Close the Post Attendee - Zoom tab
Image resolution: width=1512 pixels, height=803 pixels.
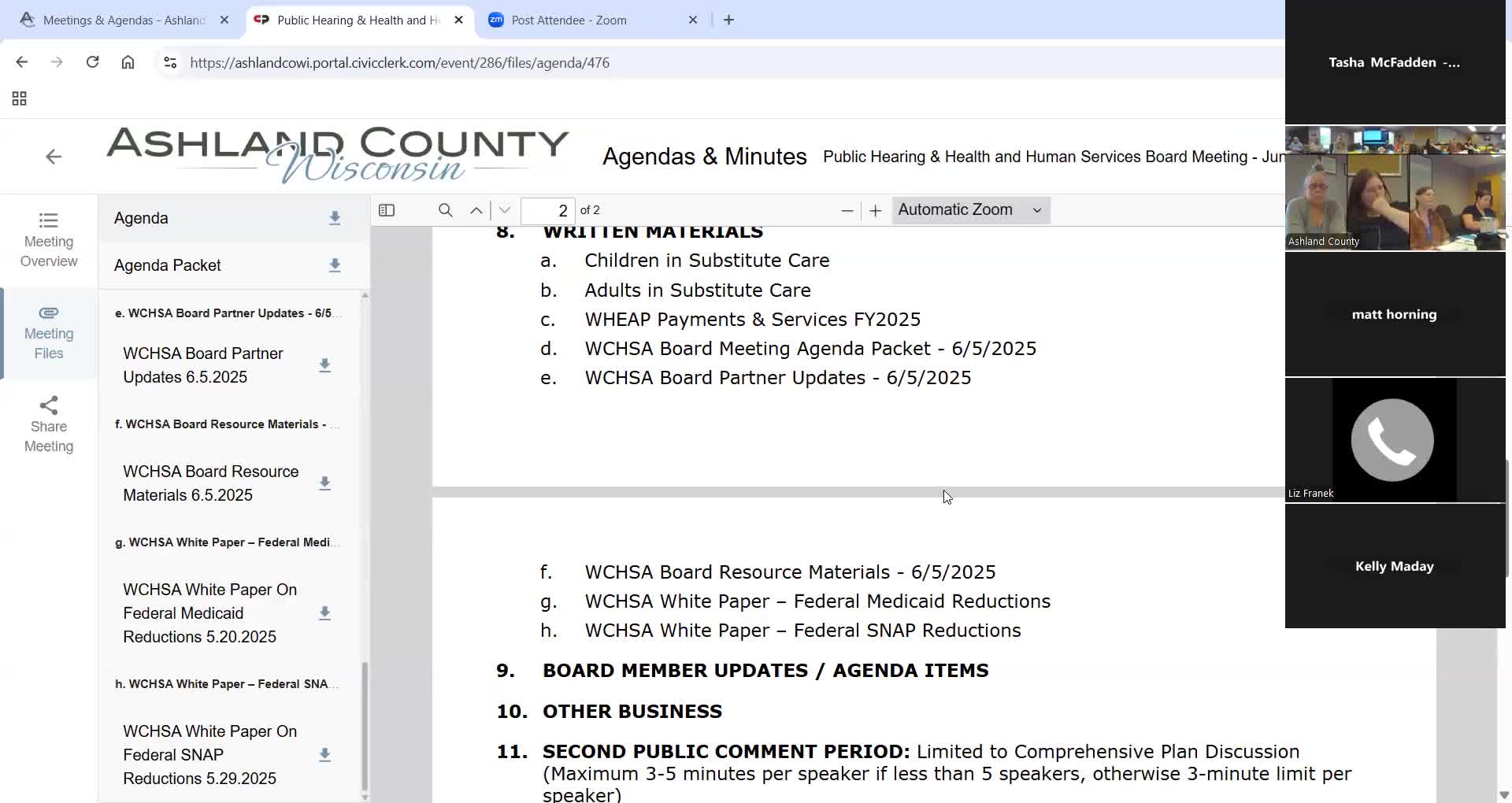pyautogui.click(x=693, y=20)
